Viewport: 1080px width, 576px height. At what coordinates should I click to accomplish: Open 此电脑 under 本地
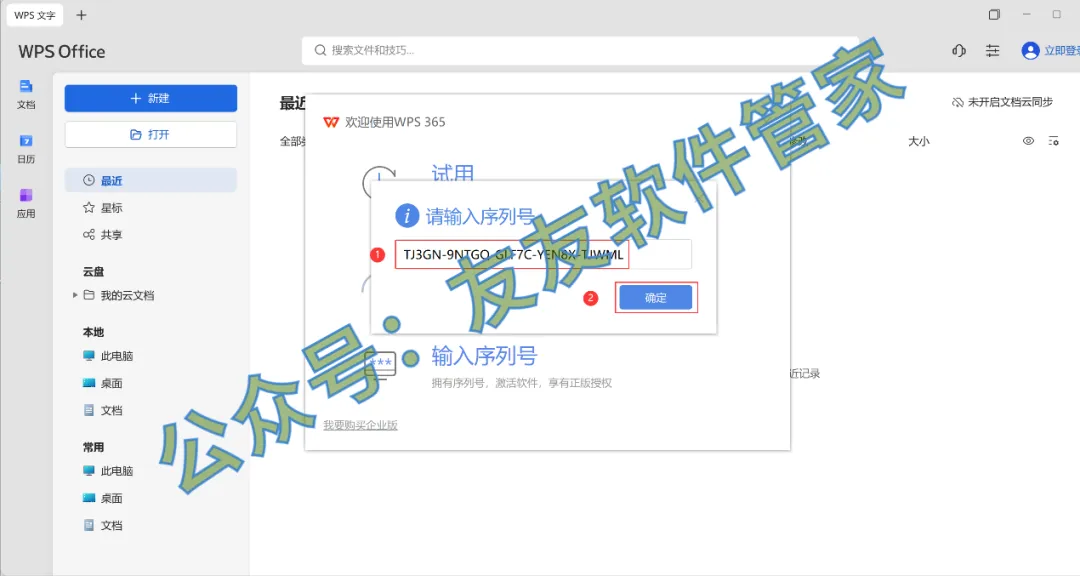116,356
